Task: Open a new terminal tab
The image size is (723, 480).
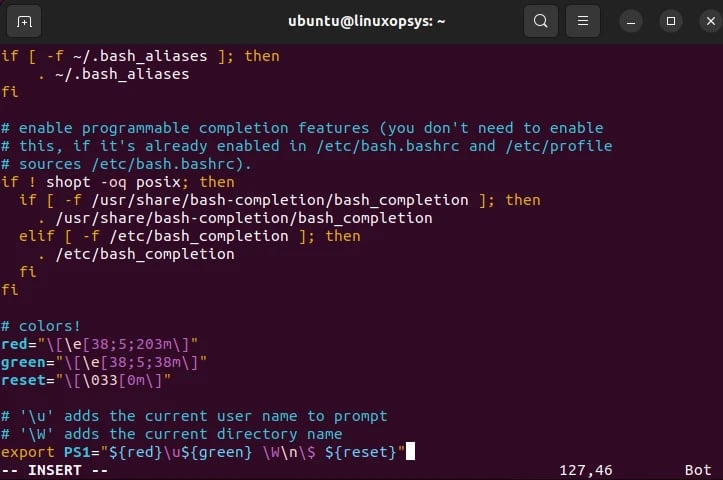Action: (x=24, y=21)
